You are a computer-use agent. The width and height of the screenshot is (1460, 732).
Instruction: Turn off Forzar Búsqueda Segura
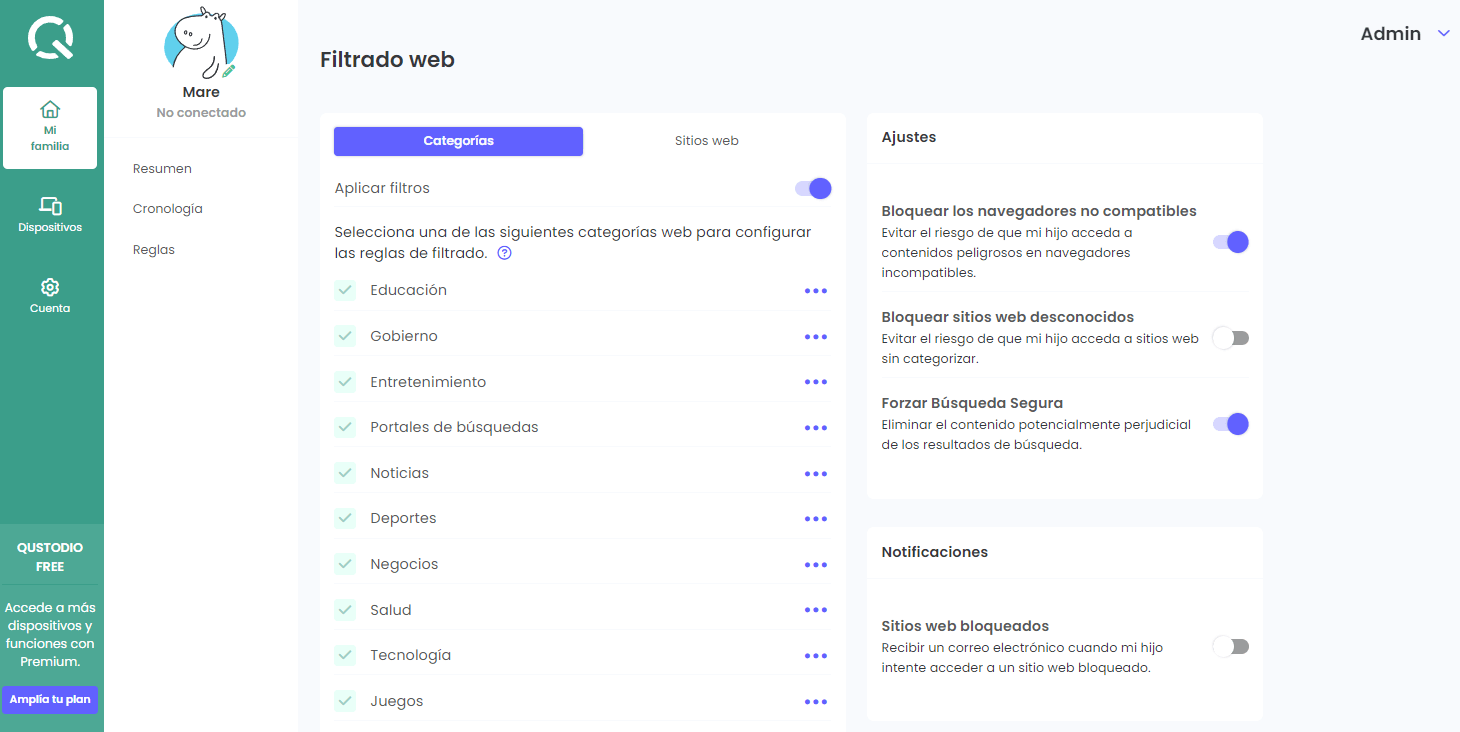click(x=1231, y=424)
